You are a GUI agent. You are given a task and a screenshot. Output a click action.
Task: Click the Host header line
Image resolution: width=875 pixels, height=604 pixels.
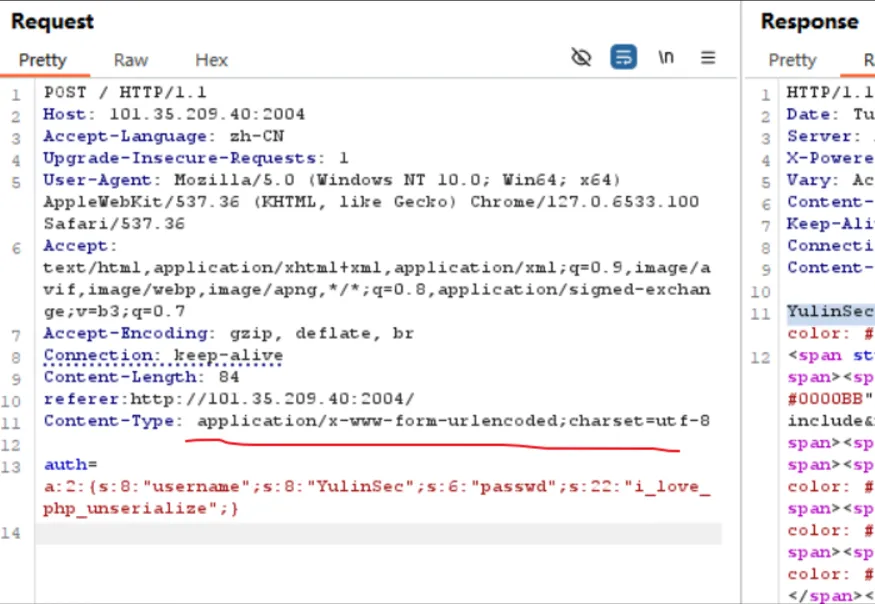point(173,114)
